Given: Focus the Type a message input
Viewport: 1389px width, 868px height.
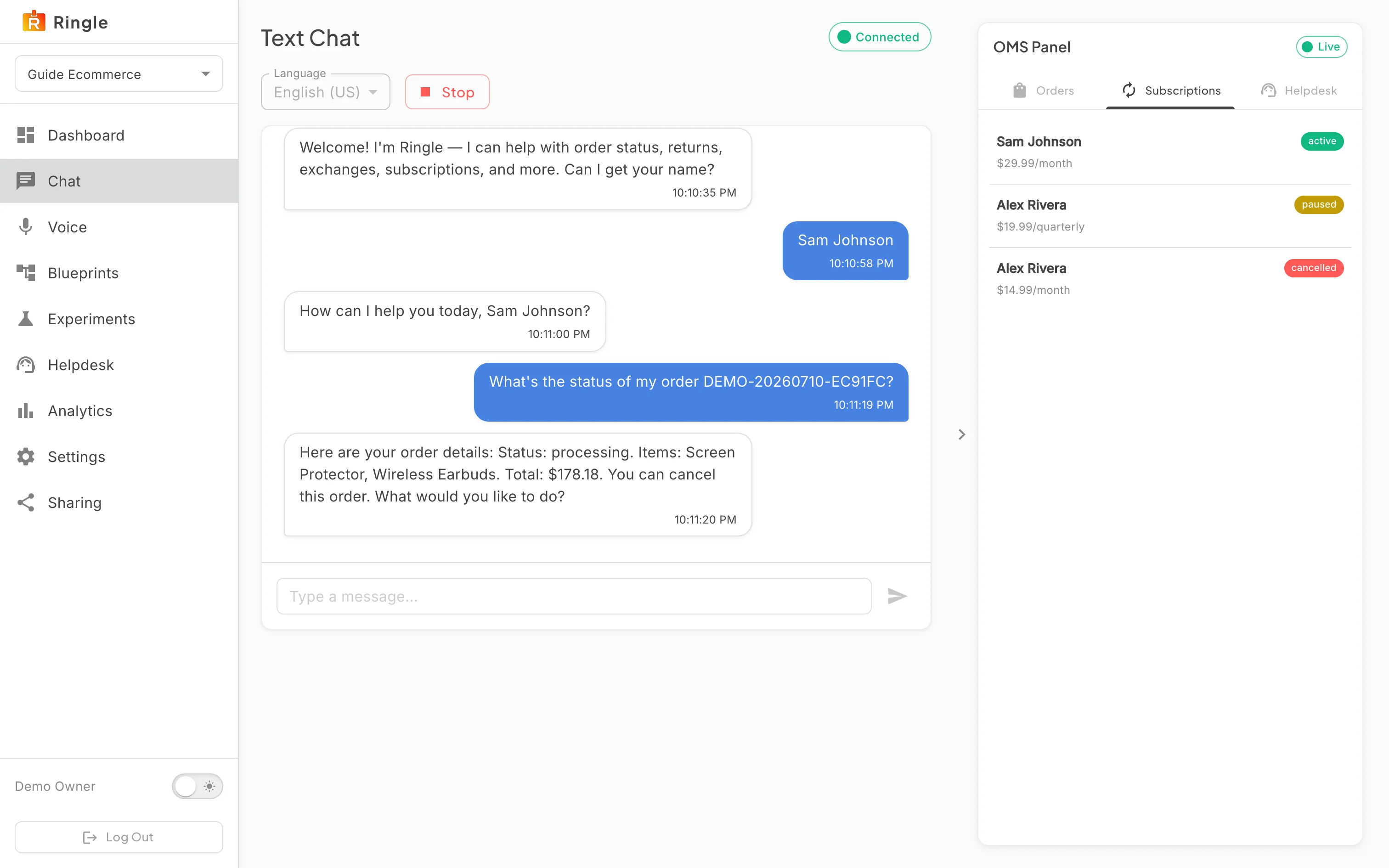Looking at the screenshot, I should pos(574,596).
